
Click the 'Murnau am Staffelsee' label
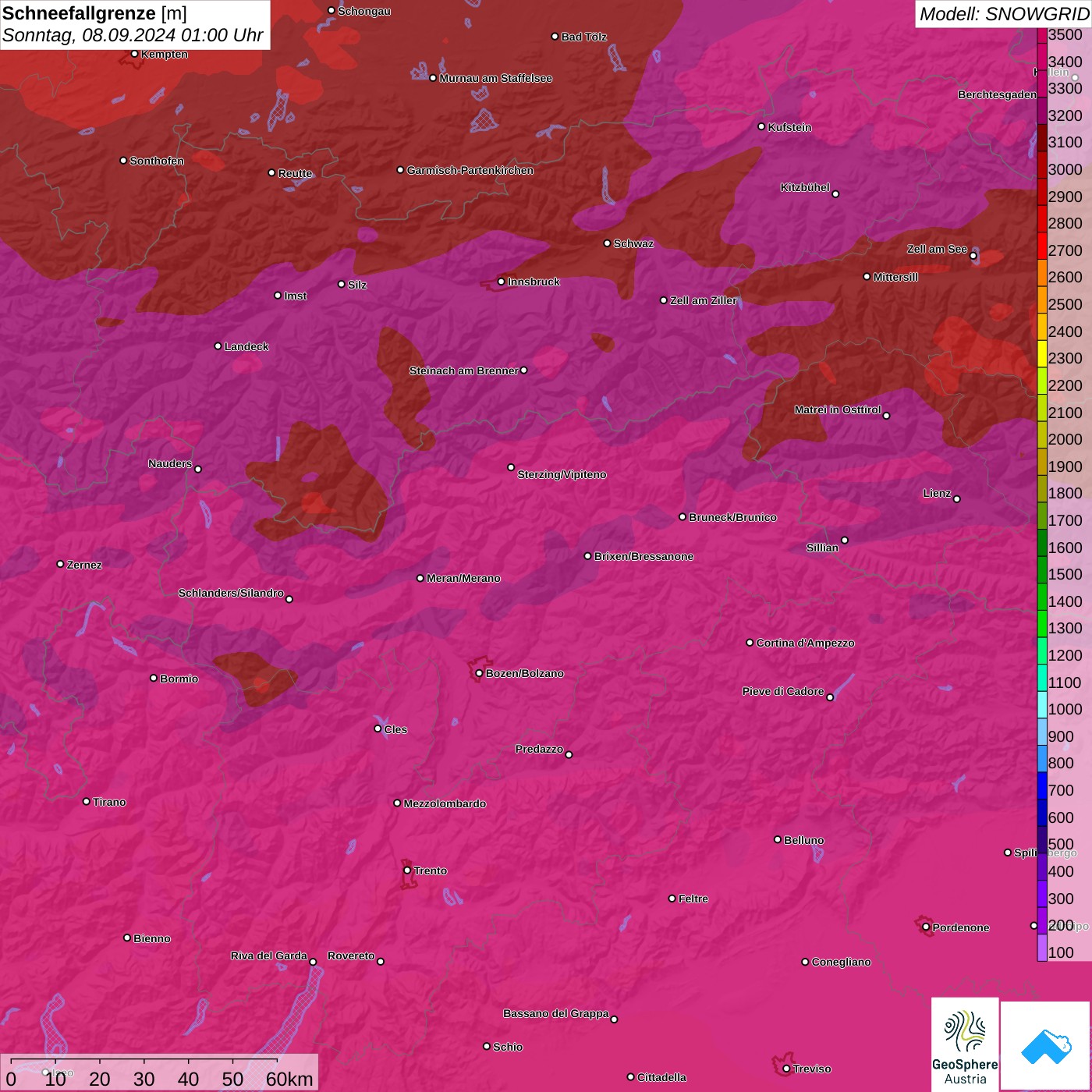[496, 78]
